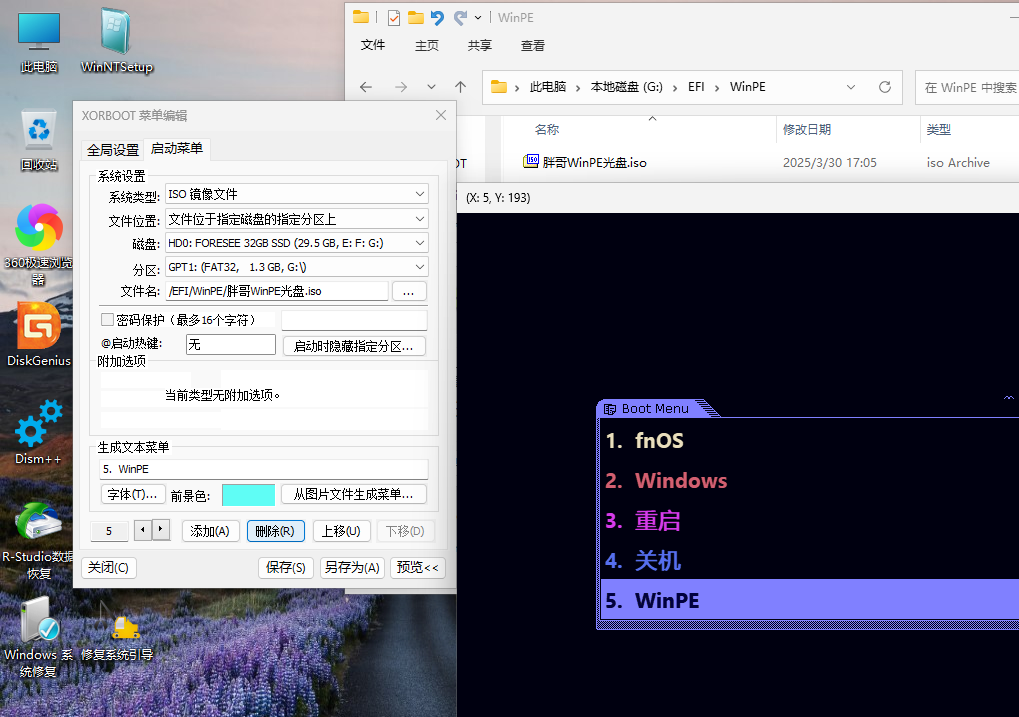This screenshot has width=1019, height=717.
Task: Select 2. Windows in Boot Menu preview
Action: pyautogui.click(x=810, y=480)
